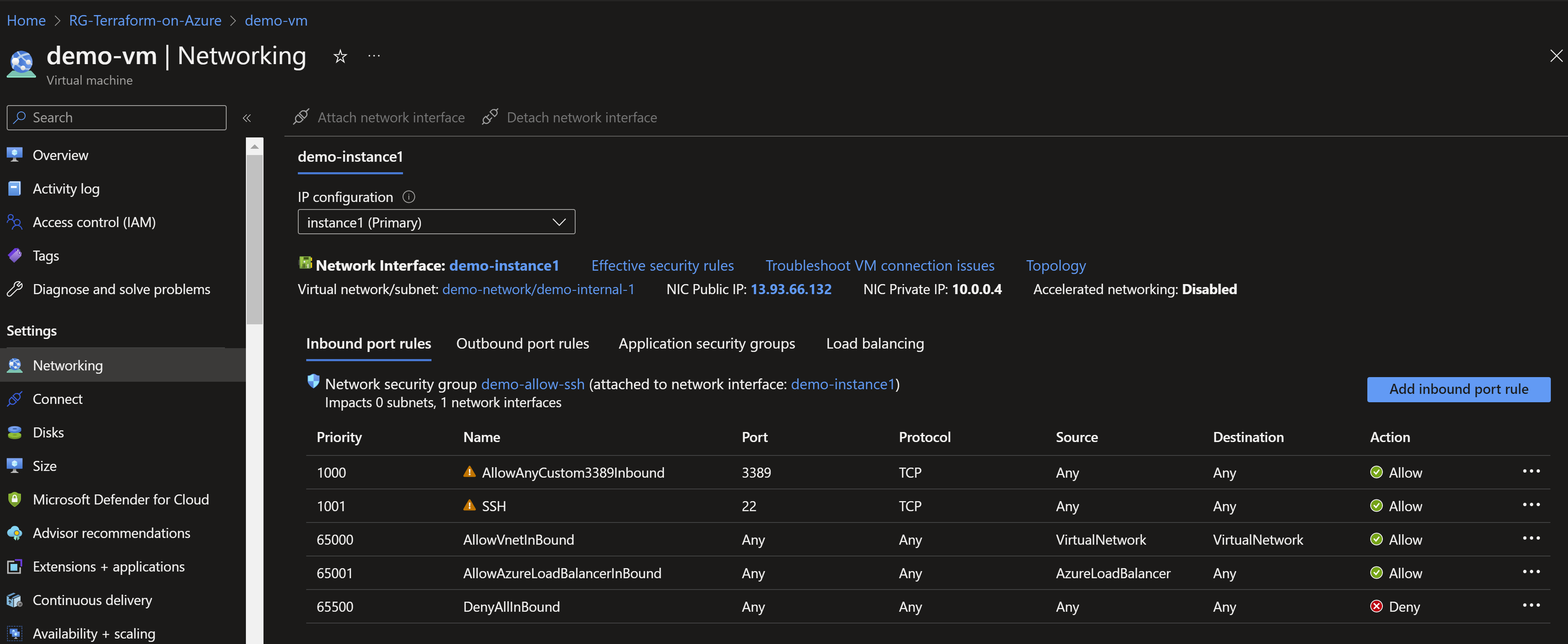1568x644 pixels.
Task: Click the Attach network interface plug icon
Action: (301, 117)
